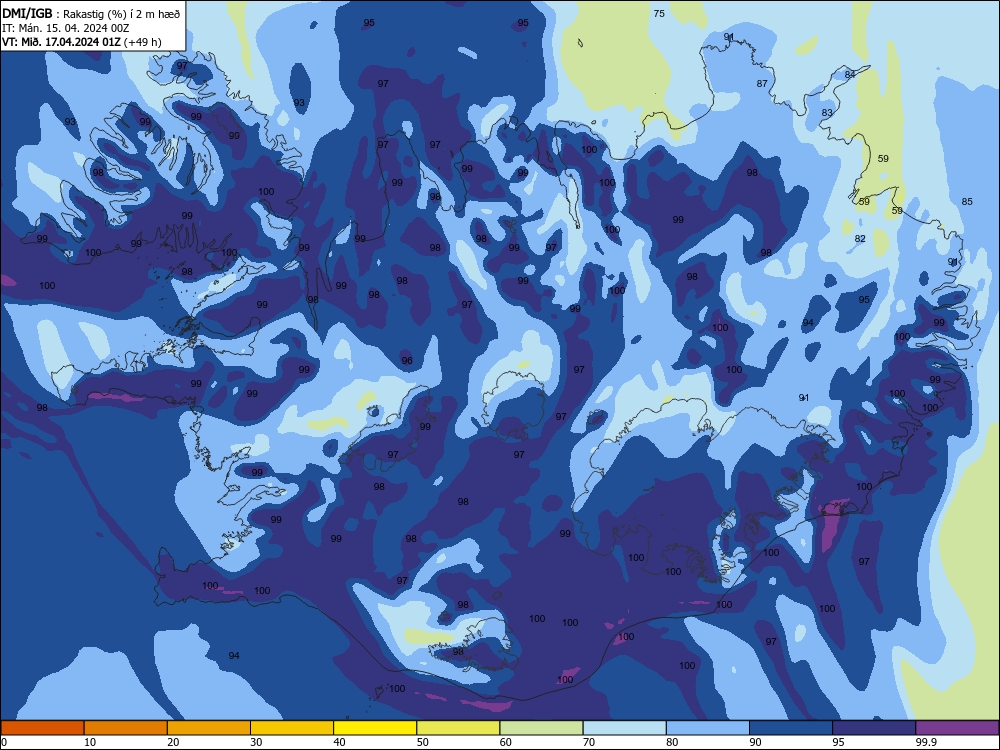
Task: Click the legend scale label "30"
Action: coord(256,742)
